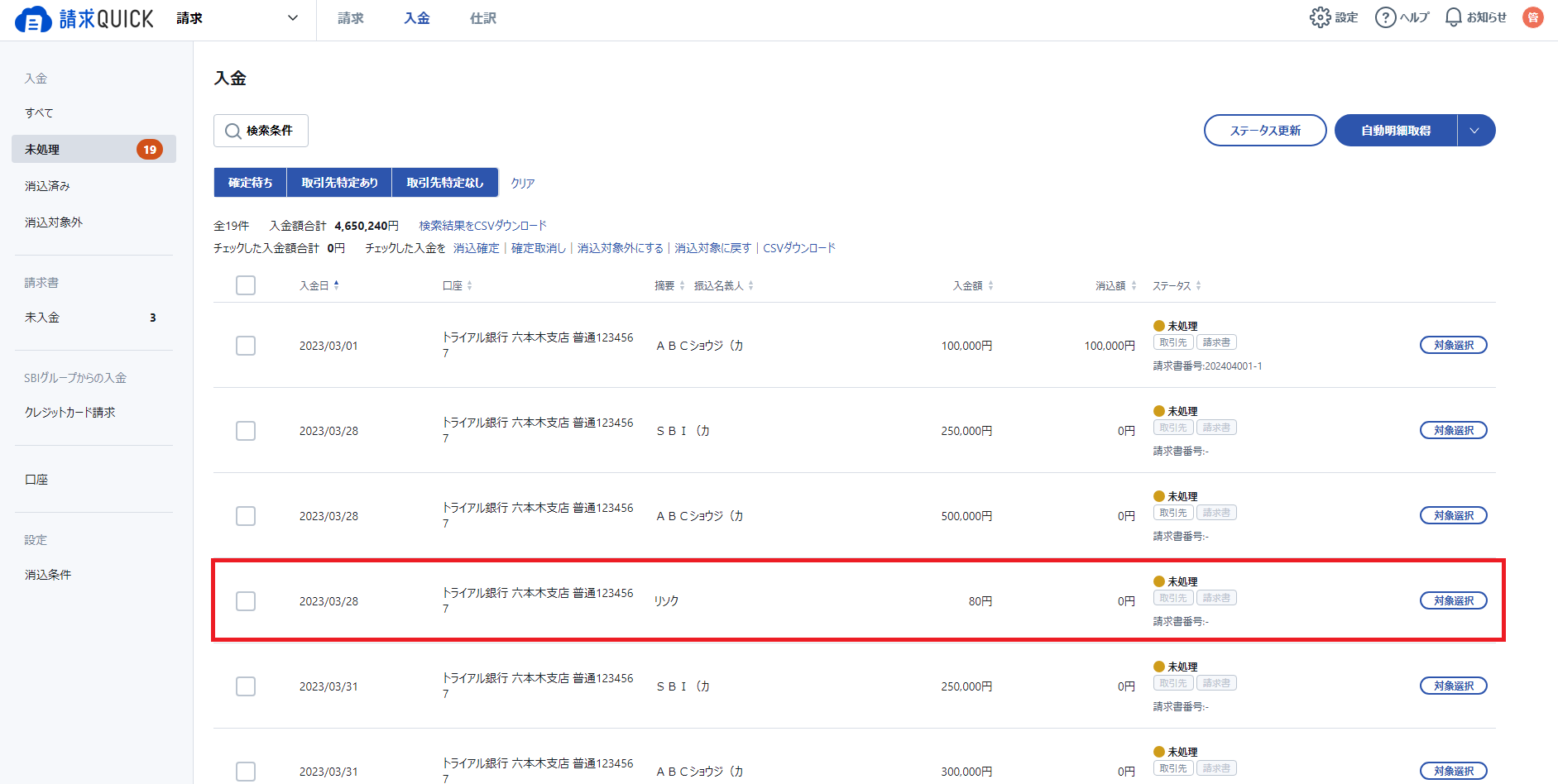The width and height of the screenshot is (1558, 784).
Task: Sort by 入金額 column arrows
Action: pyautogui.click(x=990, y=285)
